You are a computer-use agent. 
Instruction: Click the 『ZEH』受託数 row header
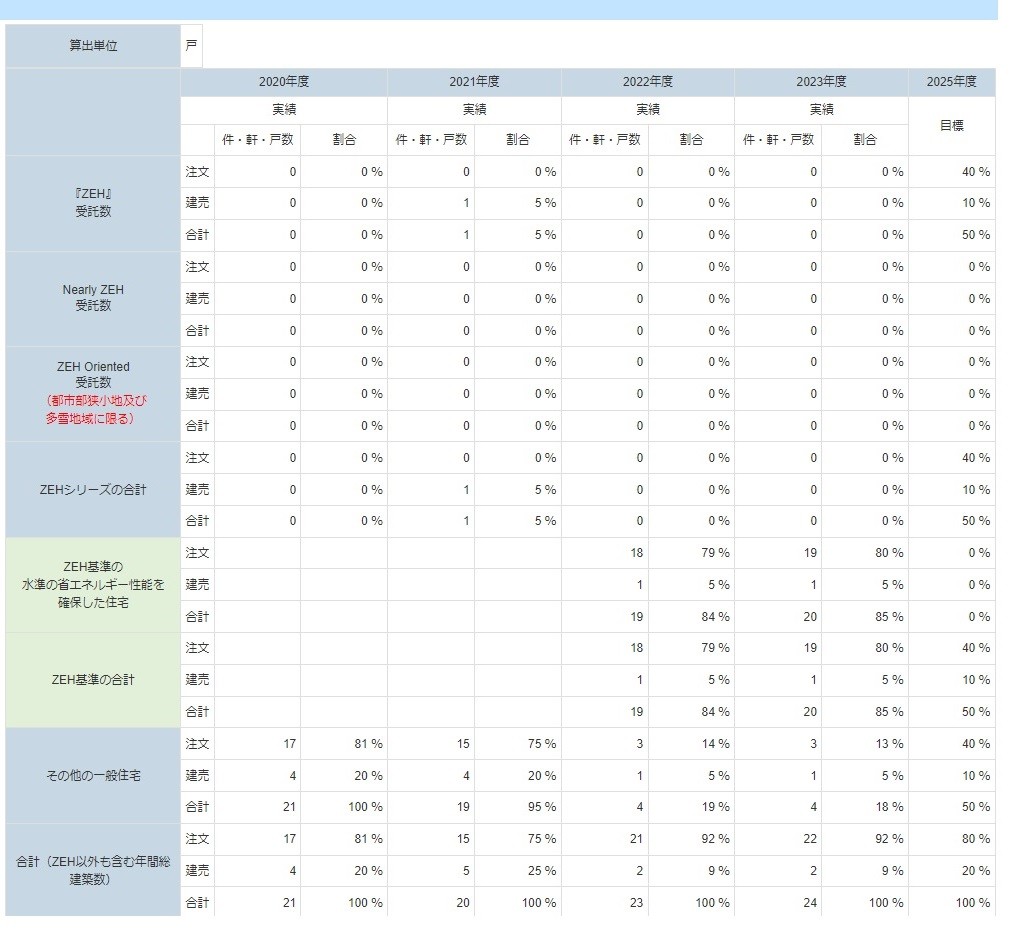coord(93,203)
